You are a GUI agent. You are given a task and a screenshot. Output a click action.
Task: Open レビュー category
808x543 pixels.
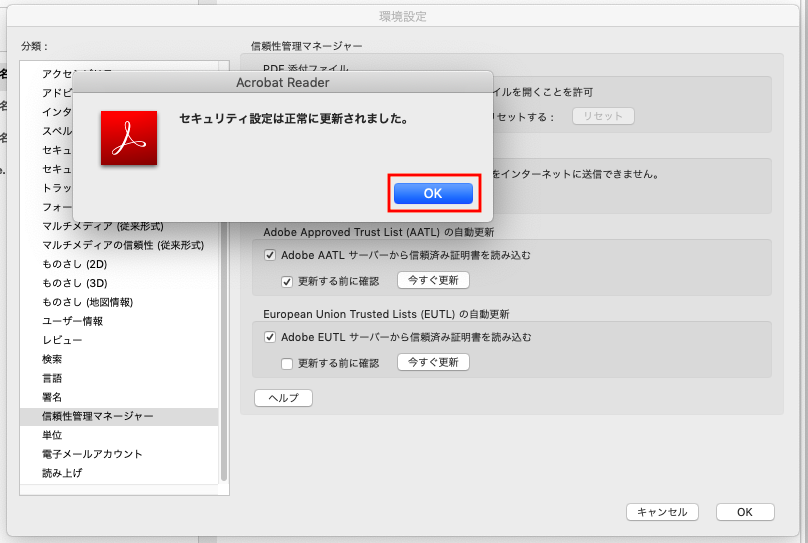pos(119,341)
